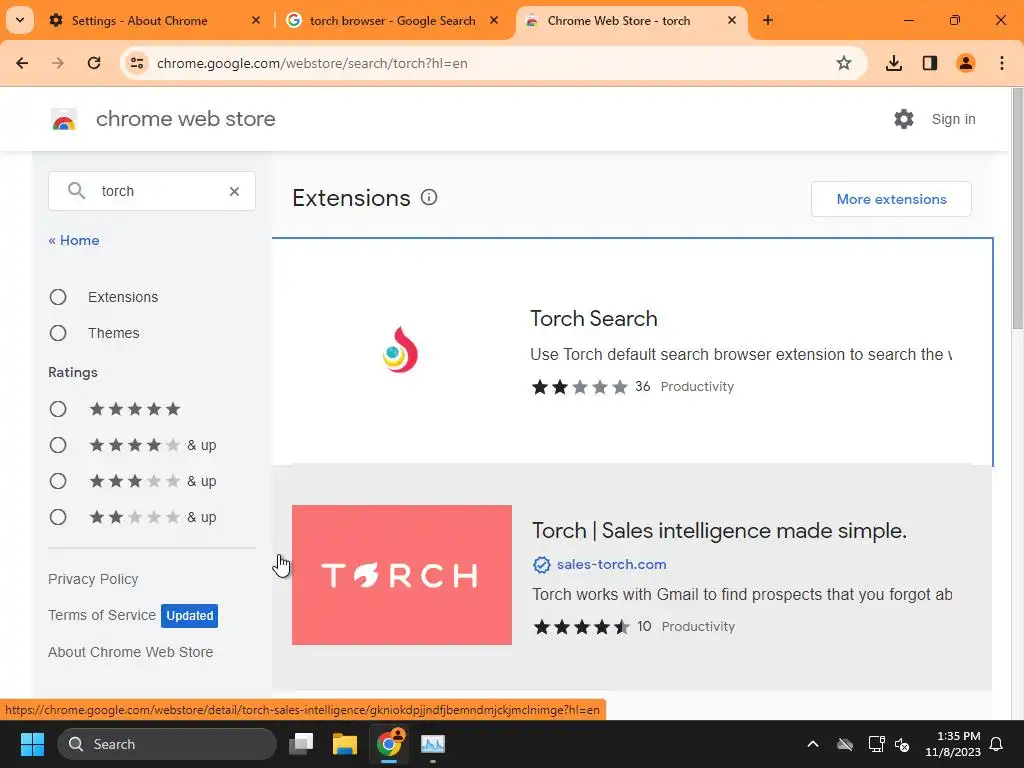The height and width of the screenshot is (768, 1024).
Task: Click the muted volume tray icon
Action: tap(902, 744)
